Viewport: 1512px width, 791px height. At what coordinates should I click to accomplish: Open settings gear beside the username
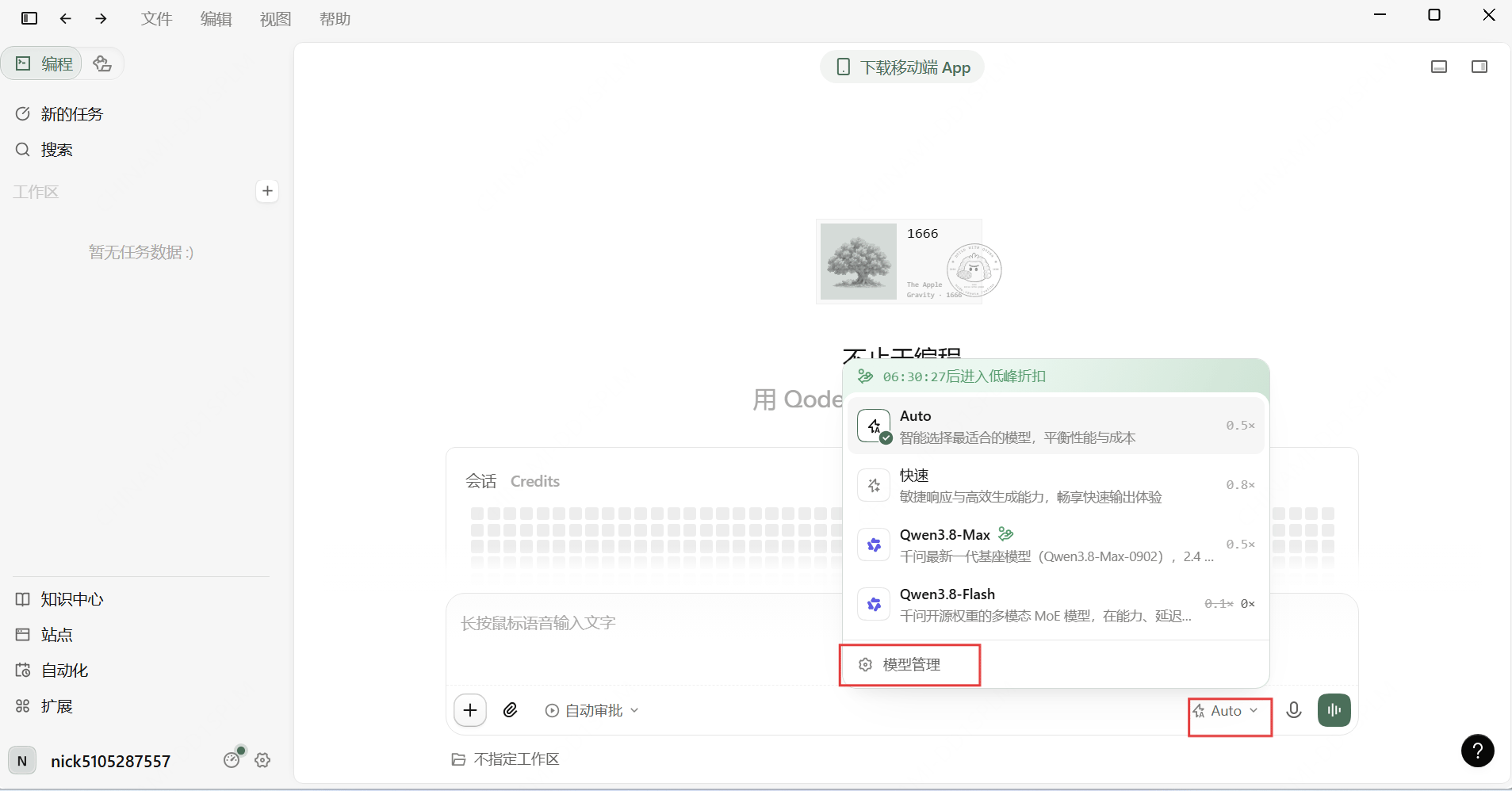coord(262,760)
